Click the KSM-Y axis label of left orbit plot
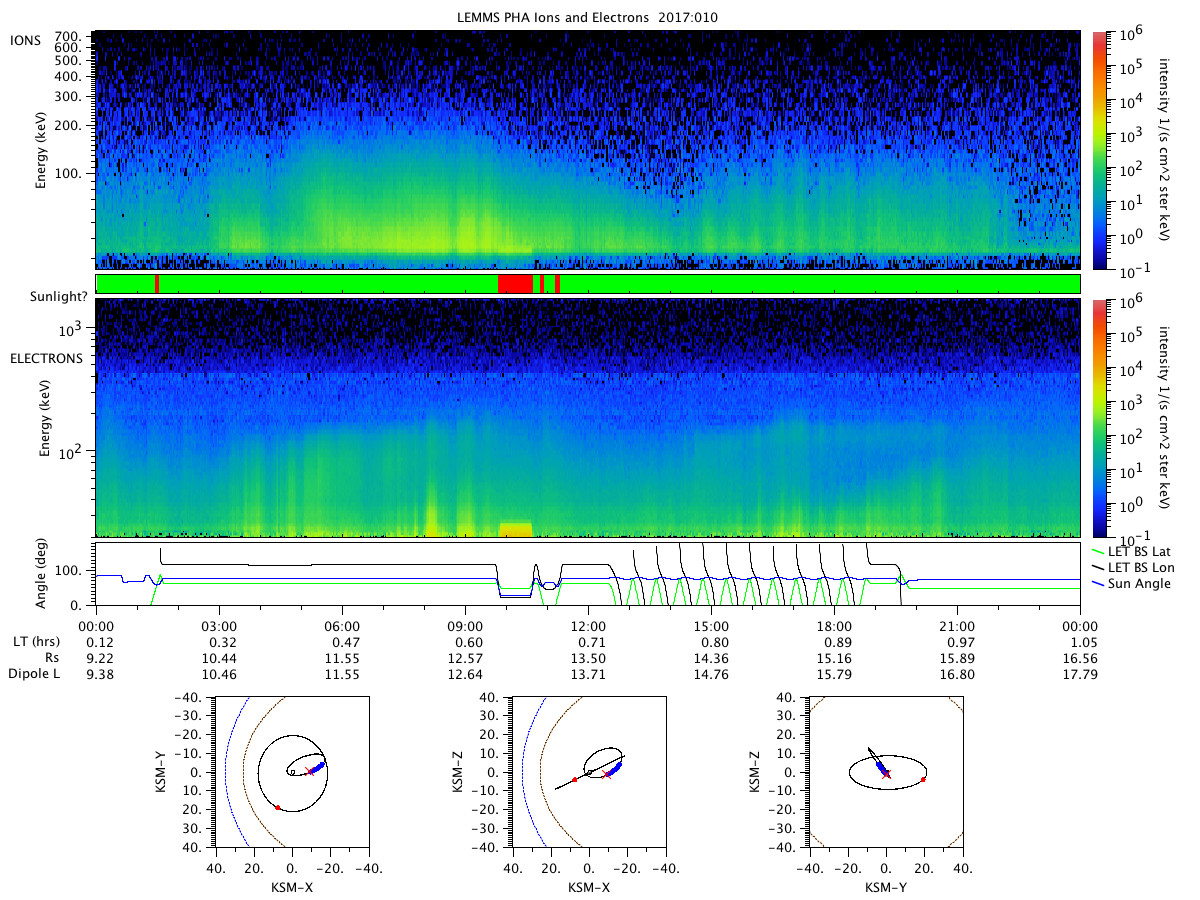This screenshot has width=1200, height=900. pos(162,772)
